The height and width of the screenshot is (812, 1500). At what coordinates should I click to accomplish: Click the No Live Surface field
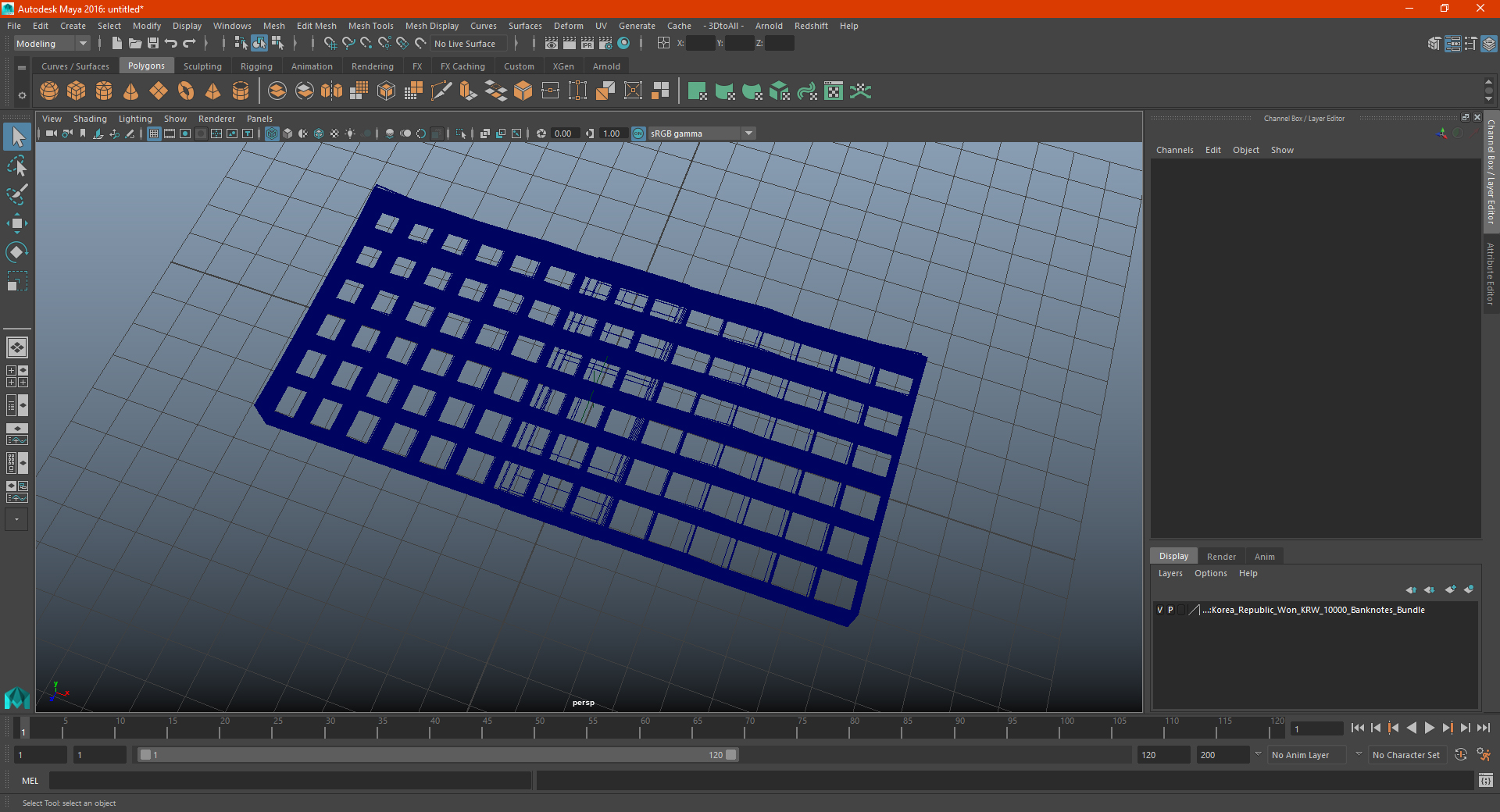pos(470,44)
